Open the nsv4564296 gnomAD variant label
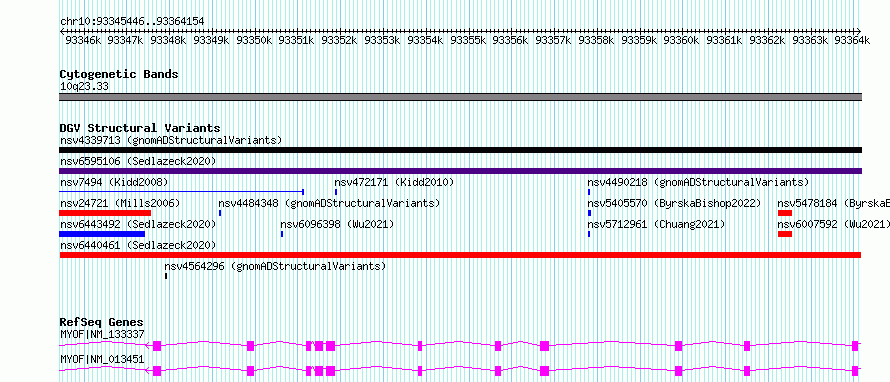 pyautogui.click(x=275, y=266)
